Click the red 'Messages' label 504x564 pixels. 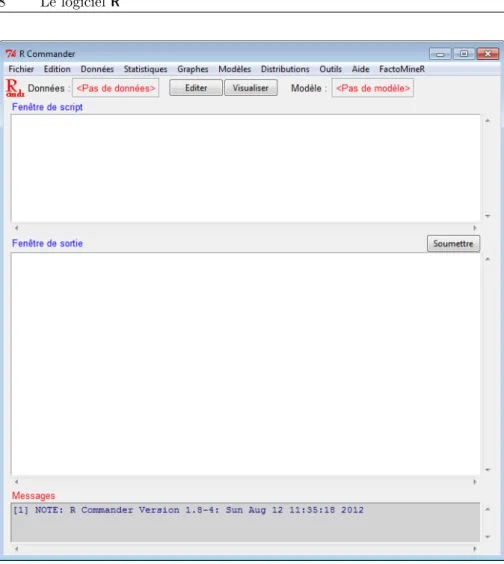33,496
